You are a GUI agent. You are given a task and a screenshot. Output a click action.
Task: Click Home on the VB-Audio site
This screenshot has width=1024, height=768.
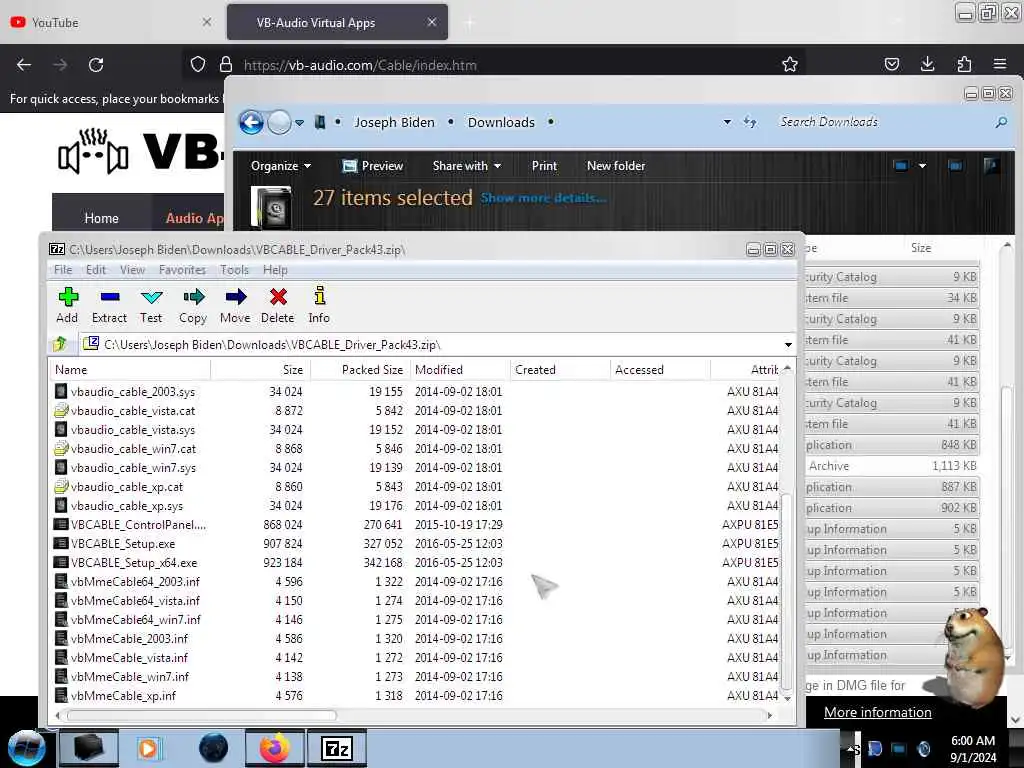click(x=101, y=218)
